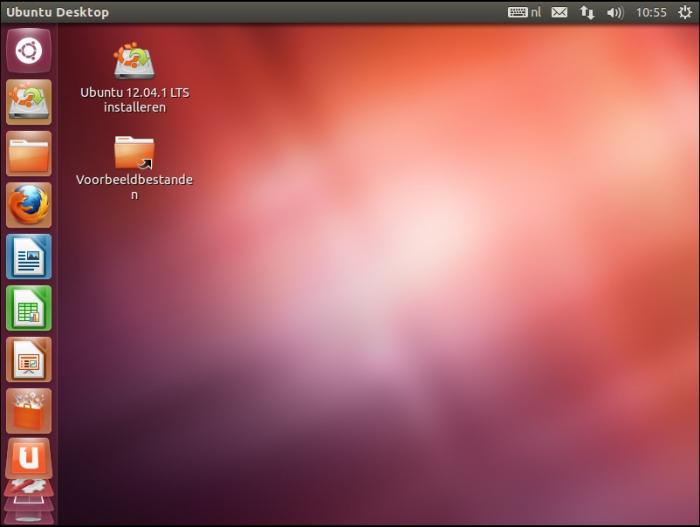Open LibreOffice Calc spreadsheet
The image size is (700, 527).
pos(29,308)
